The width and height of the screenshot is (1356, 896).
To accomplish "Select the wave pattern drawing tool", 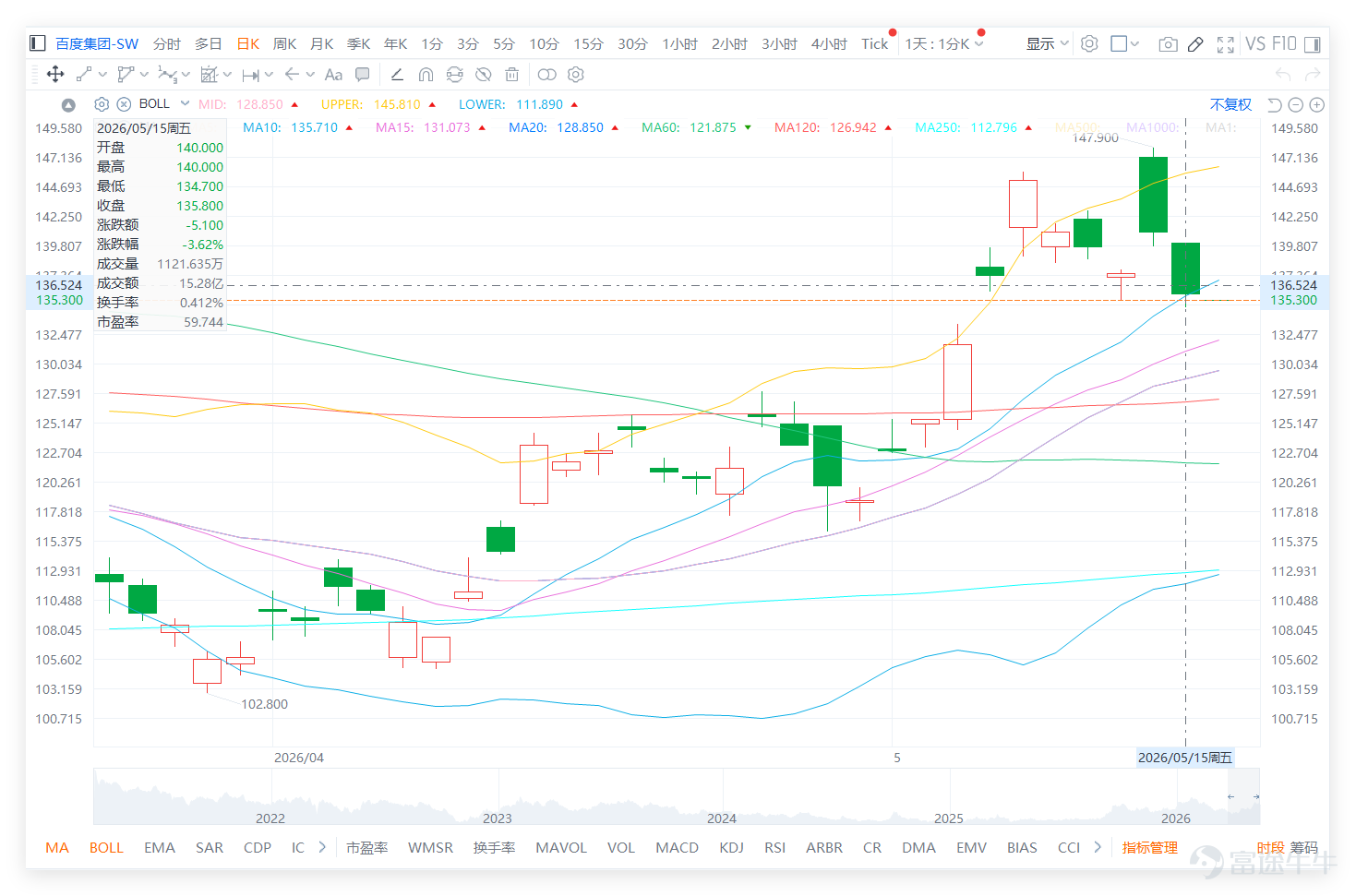I will pos(167,75).
